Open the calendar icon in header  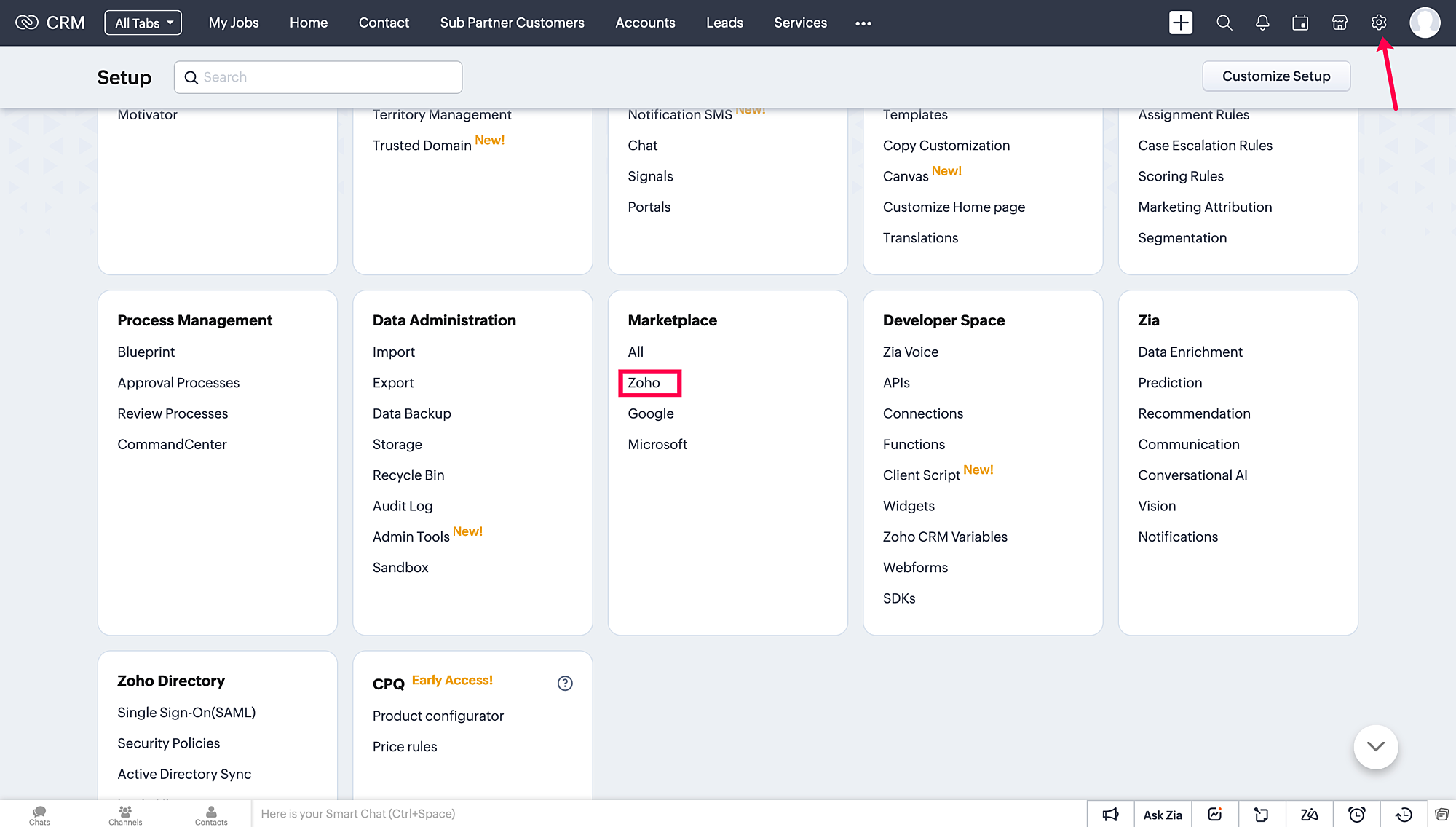pyautogui.click(x=1300, y=23)
